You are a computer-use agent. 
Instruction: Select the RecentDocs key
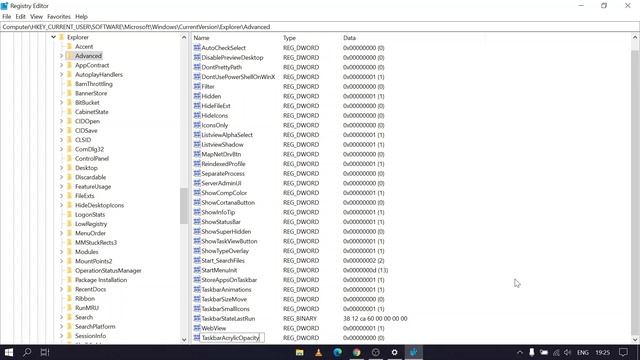(90, 289)
